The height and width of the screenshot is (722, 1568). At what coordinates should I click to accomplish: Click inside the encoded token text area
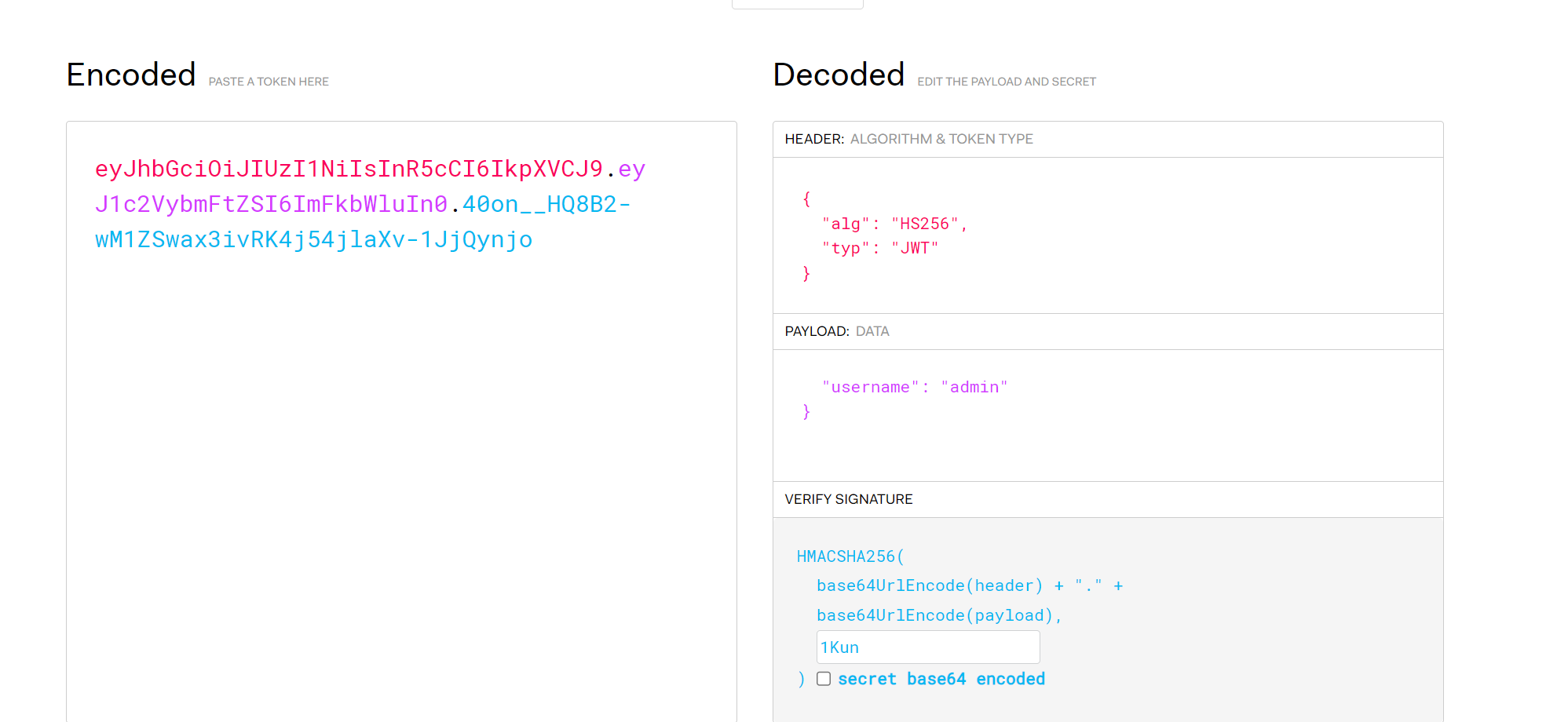pos(401,422)
